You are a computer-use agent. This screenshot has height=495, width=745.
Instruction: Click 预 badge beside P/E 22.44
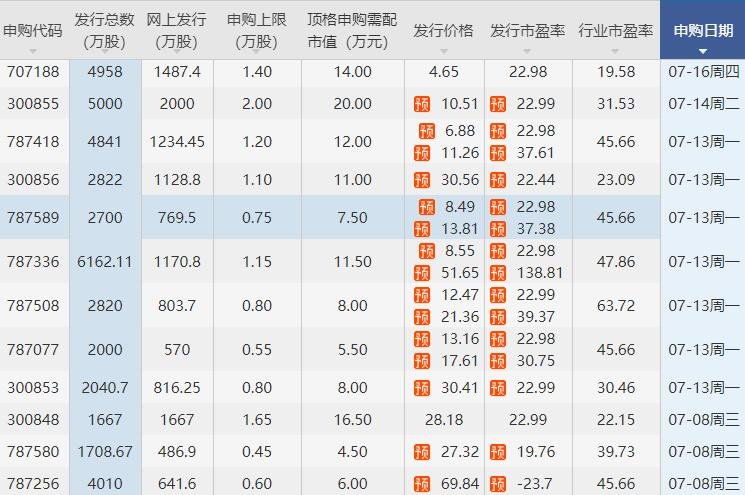tap(498, 180)
